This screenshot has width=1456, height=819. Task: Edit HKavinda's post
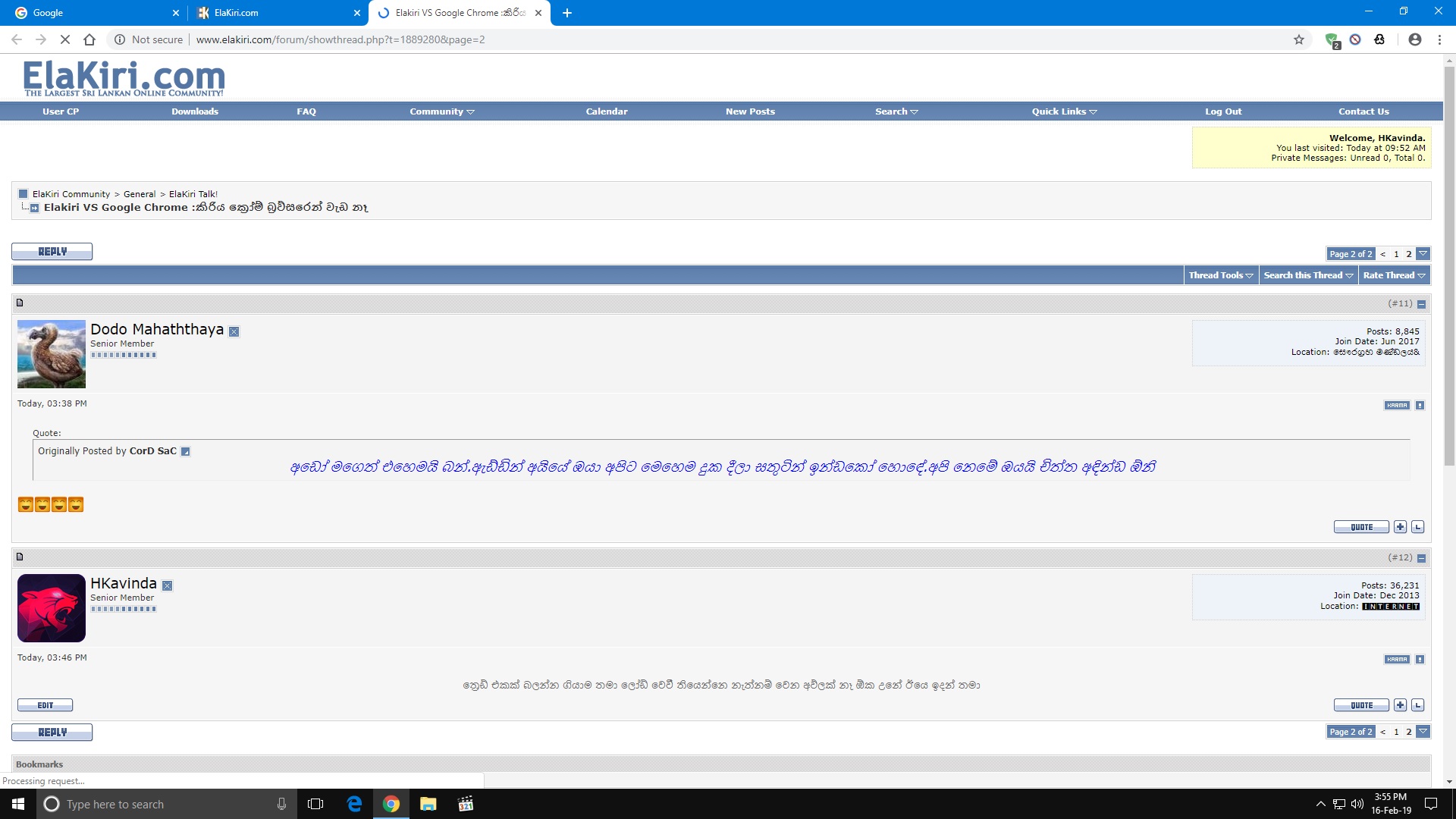pos(45,705)
